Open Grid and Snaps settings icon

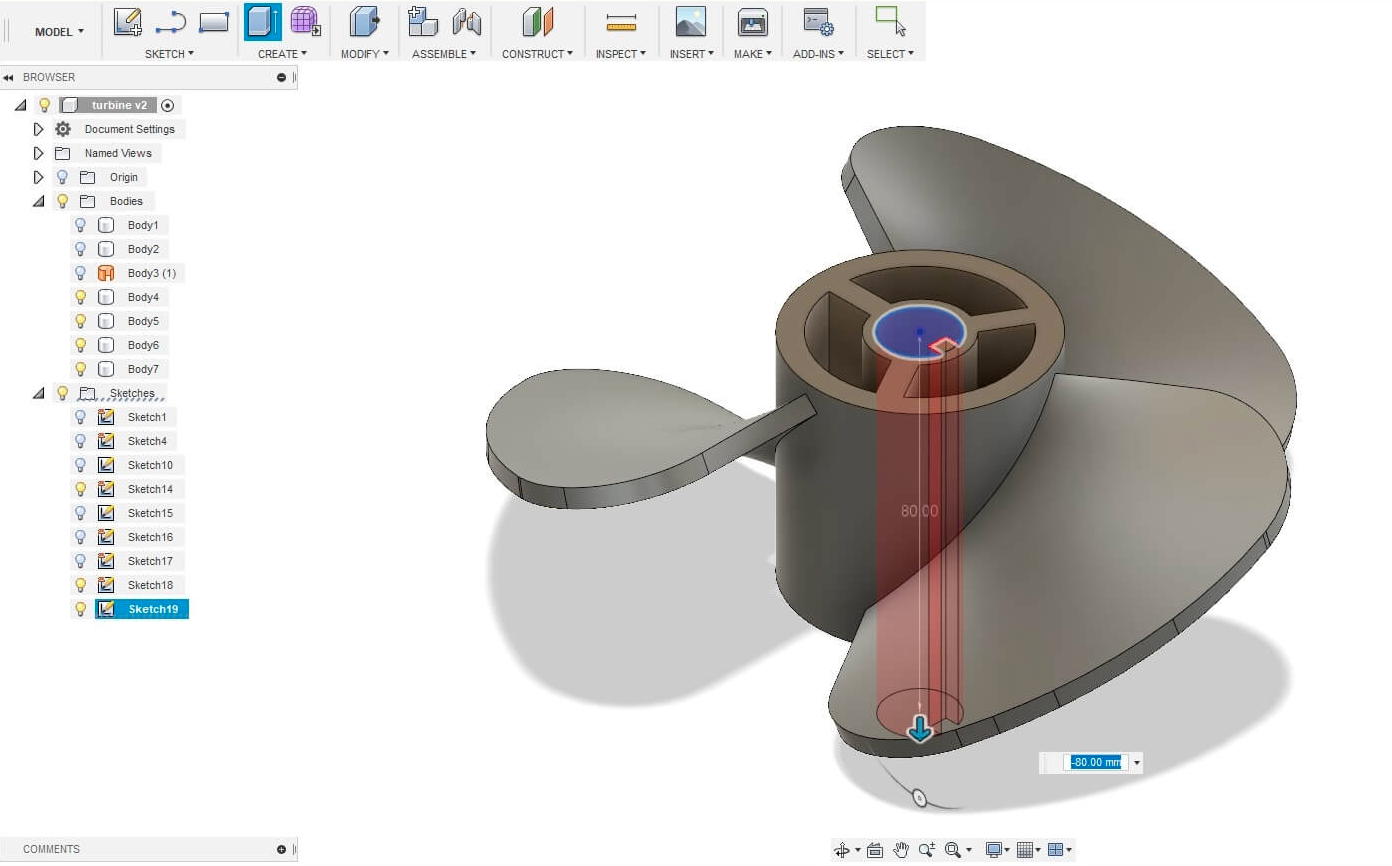point(1024,850)
